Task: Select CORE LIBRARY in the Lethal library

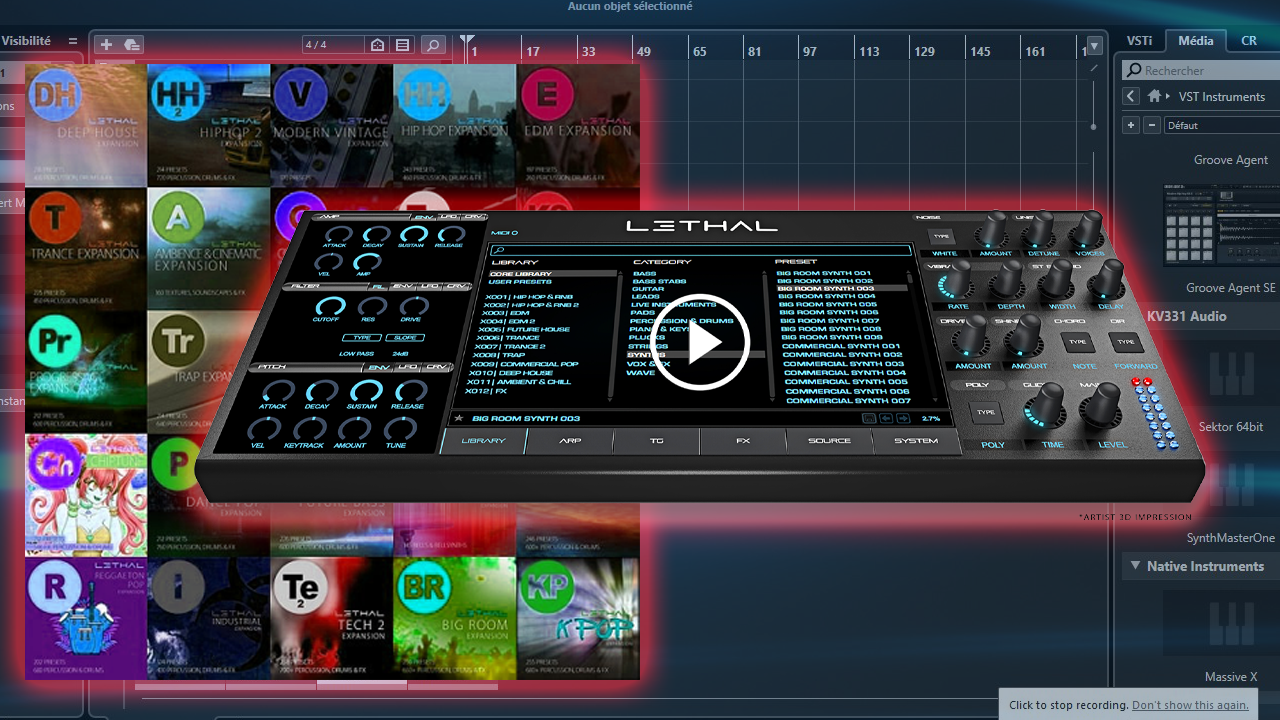Action: (553, 273)
